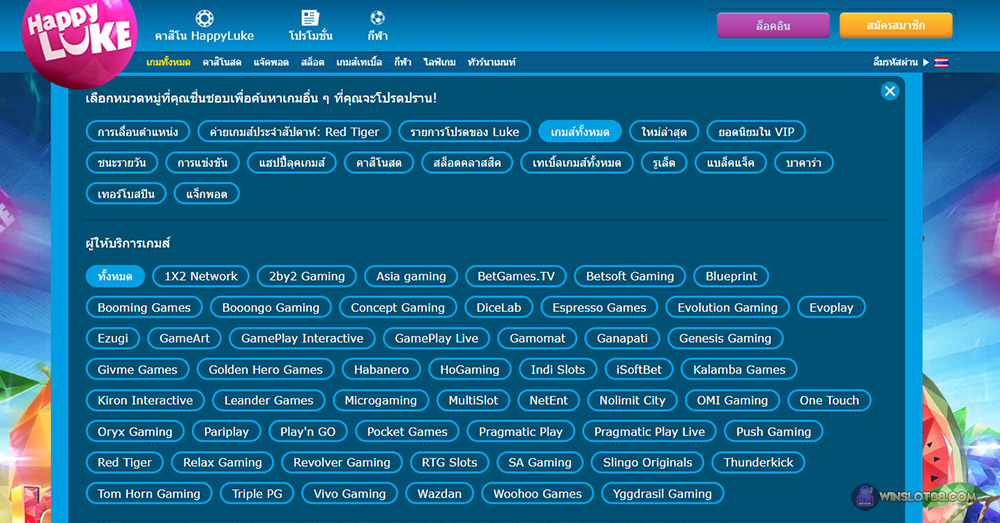Screen dimensions: 1000x523
Task: Select GamePlay Interactive provider
Action: (x=302, y=338)
